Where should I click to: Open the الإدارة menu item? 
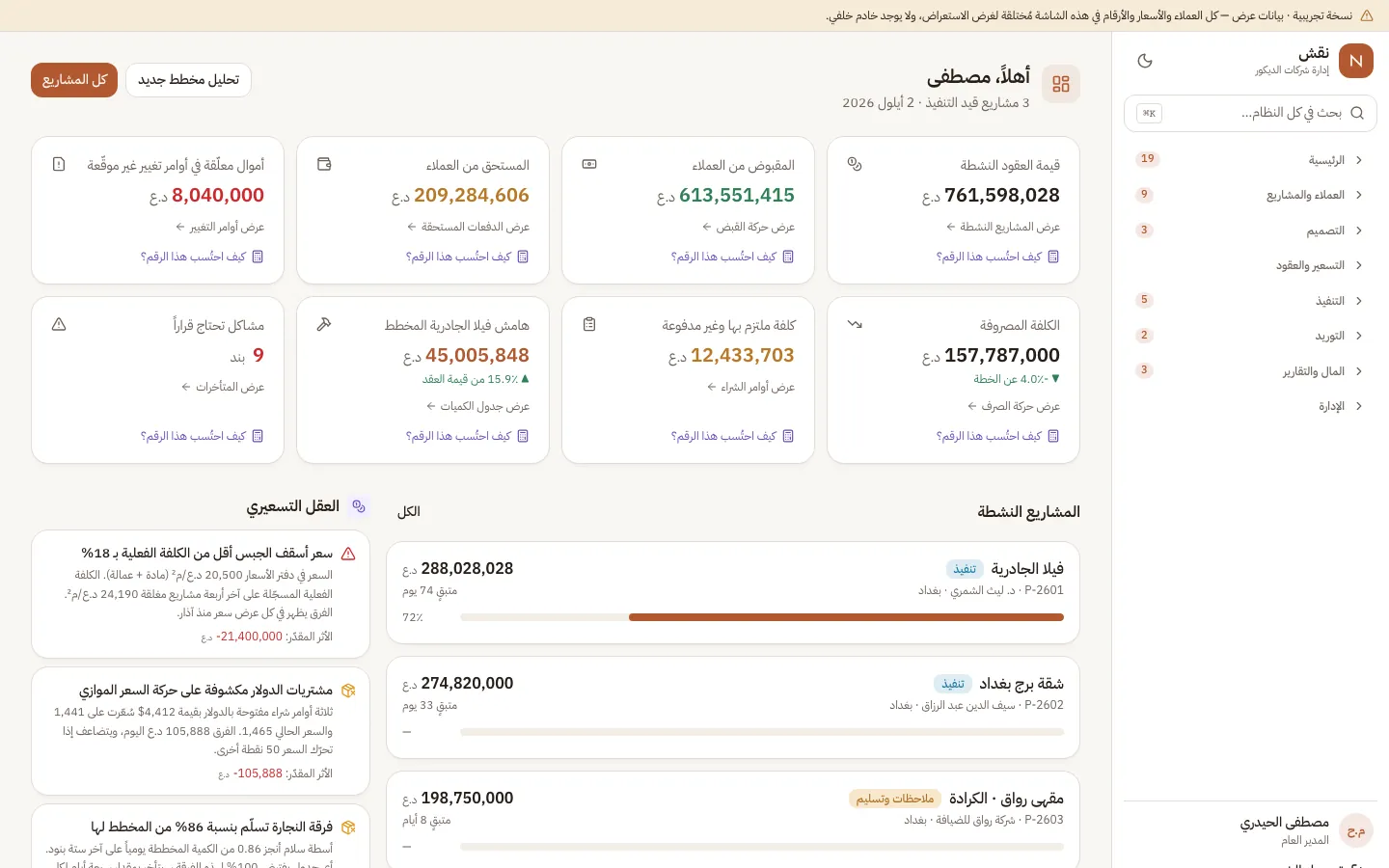coord(1250,406)
